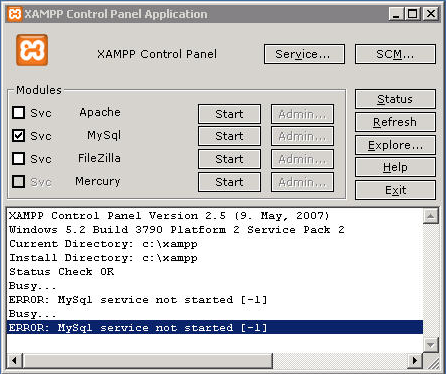
Task: Click the MySql module label
Action: click(104, 135)
